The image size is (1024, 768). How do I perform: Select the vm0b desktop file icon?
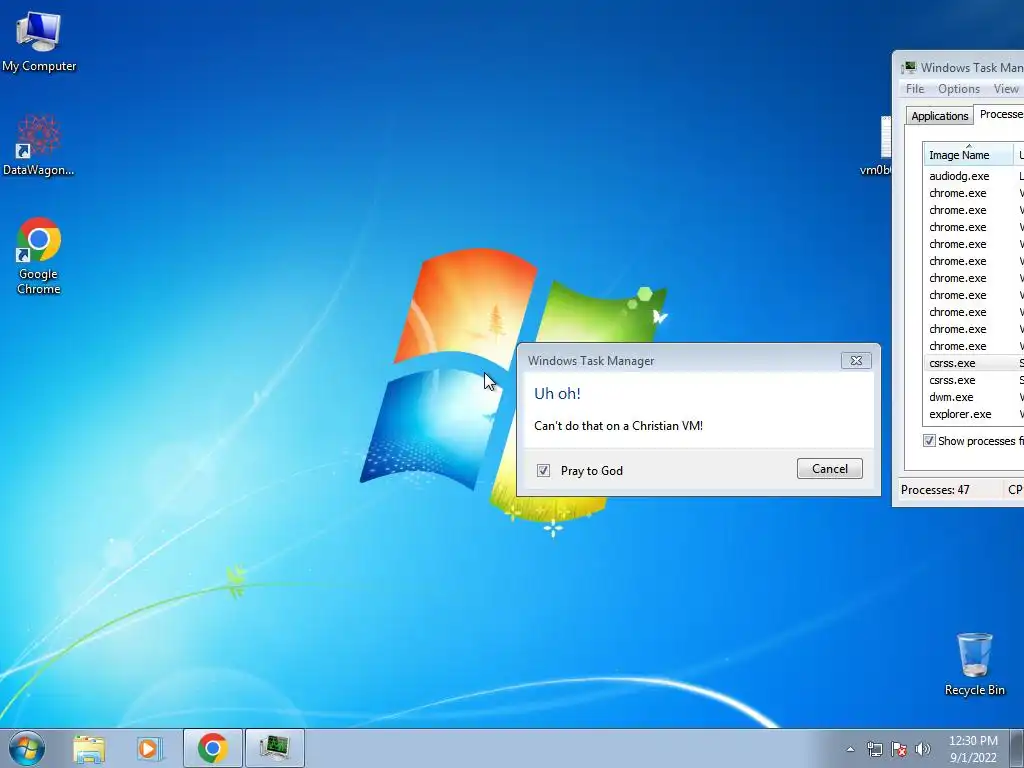click(x=877, y=146)
